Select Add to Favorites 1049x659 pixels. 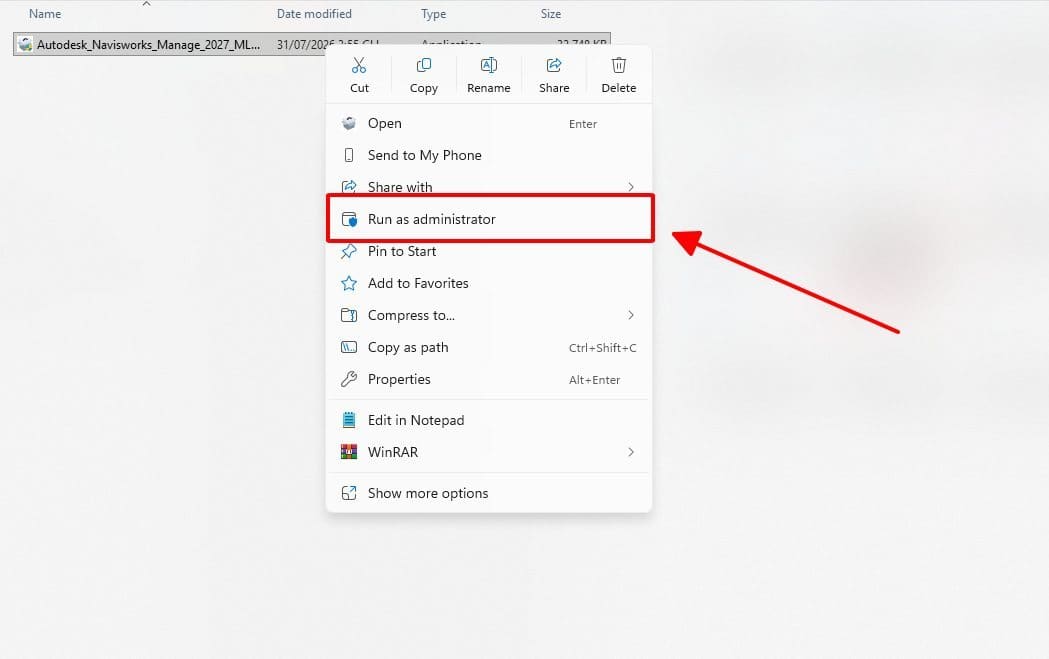click(488, 284)
